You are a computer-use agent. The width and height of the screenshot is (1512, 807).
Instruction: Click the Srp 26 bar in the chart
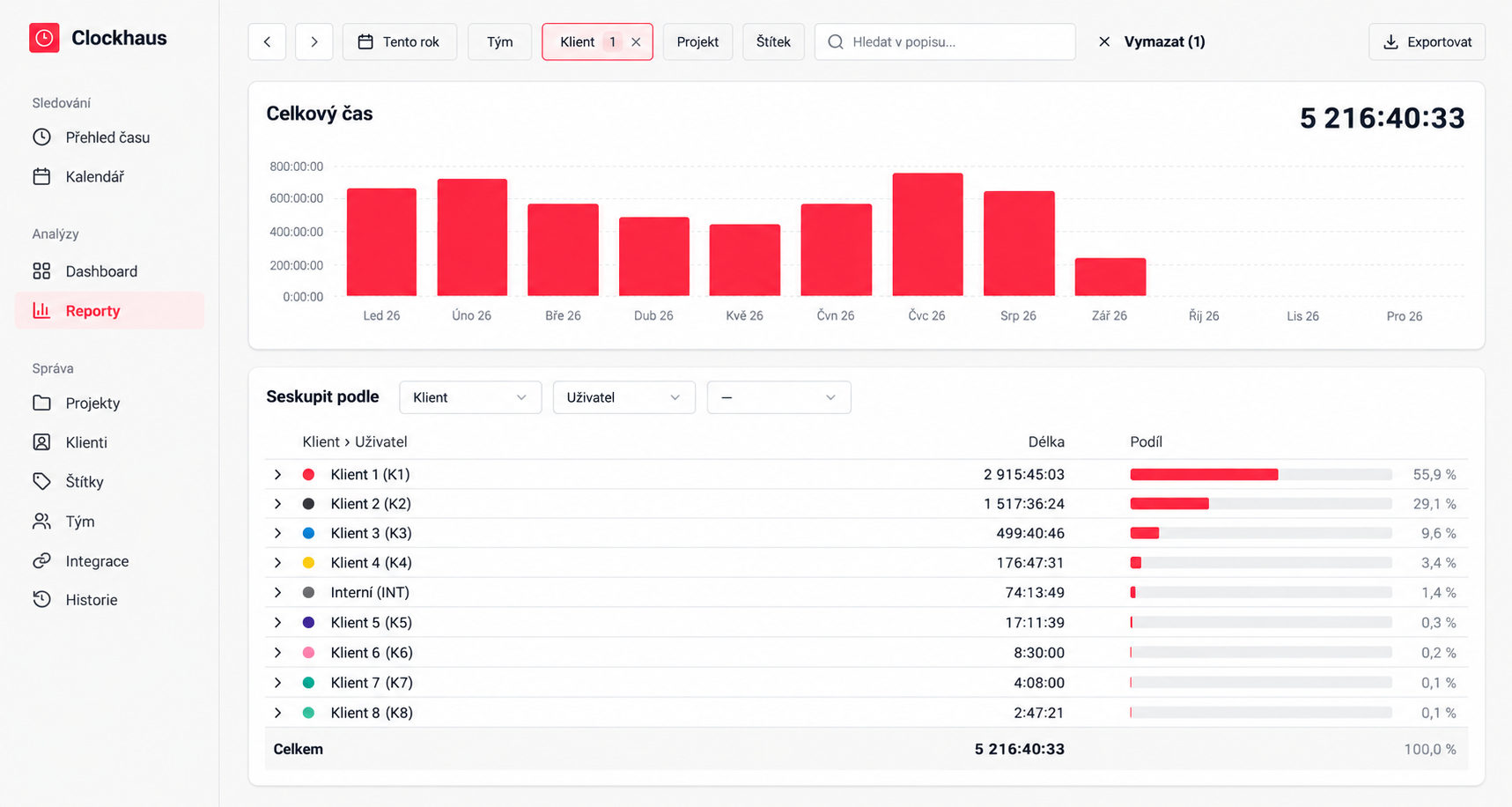[1019, 243]
